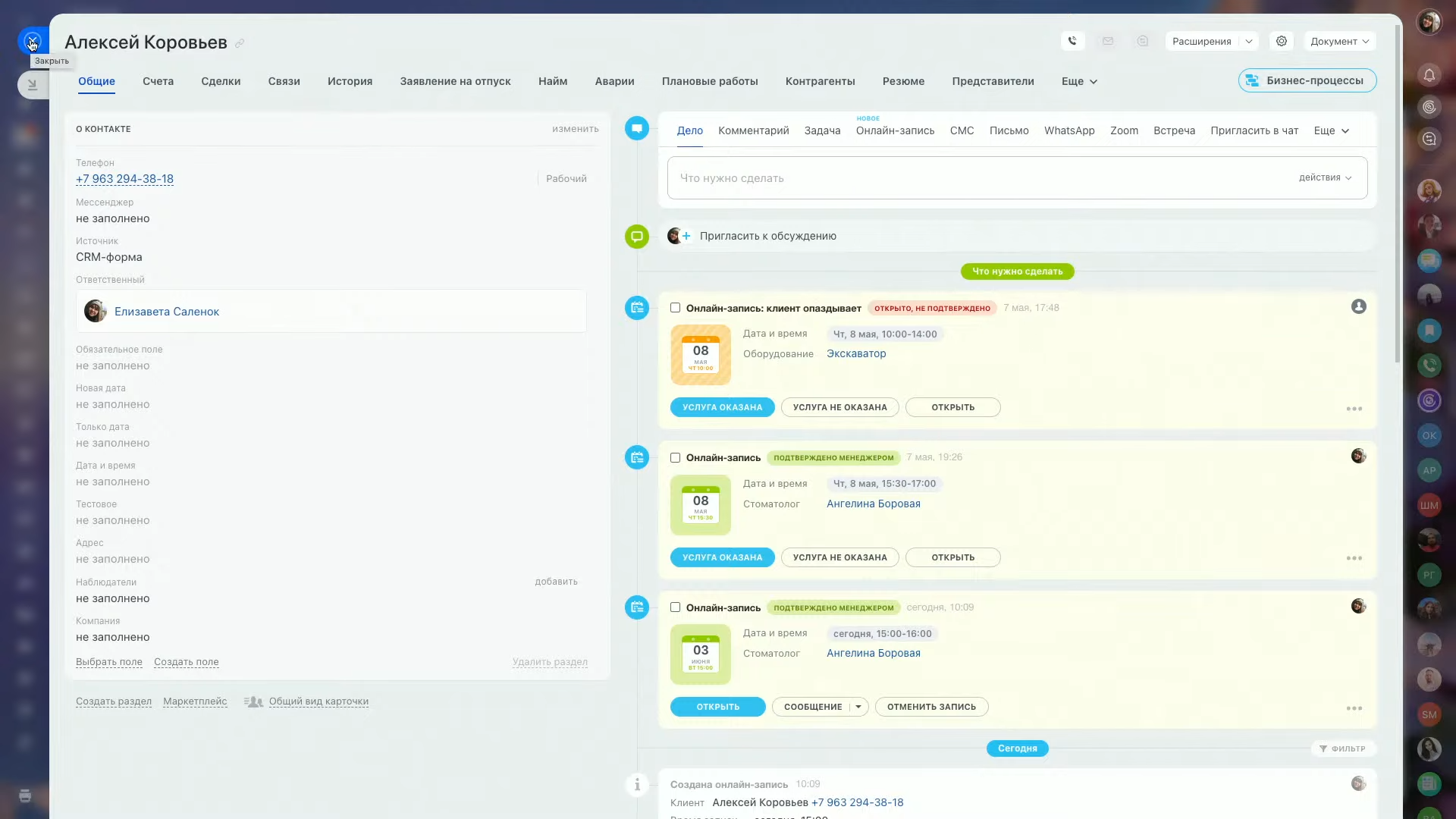Mark today's 15:00-16:00 online booking checkbox
Viewport: 1456px width, 819px height.
point(675,607)
